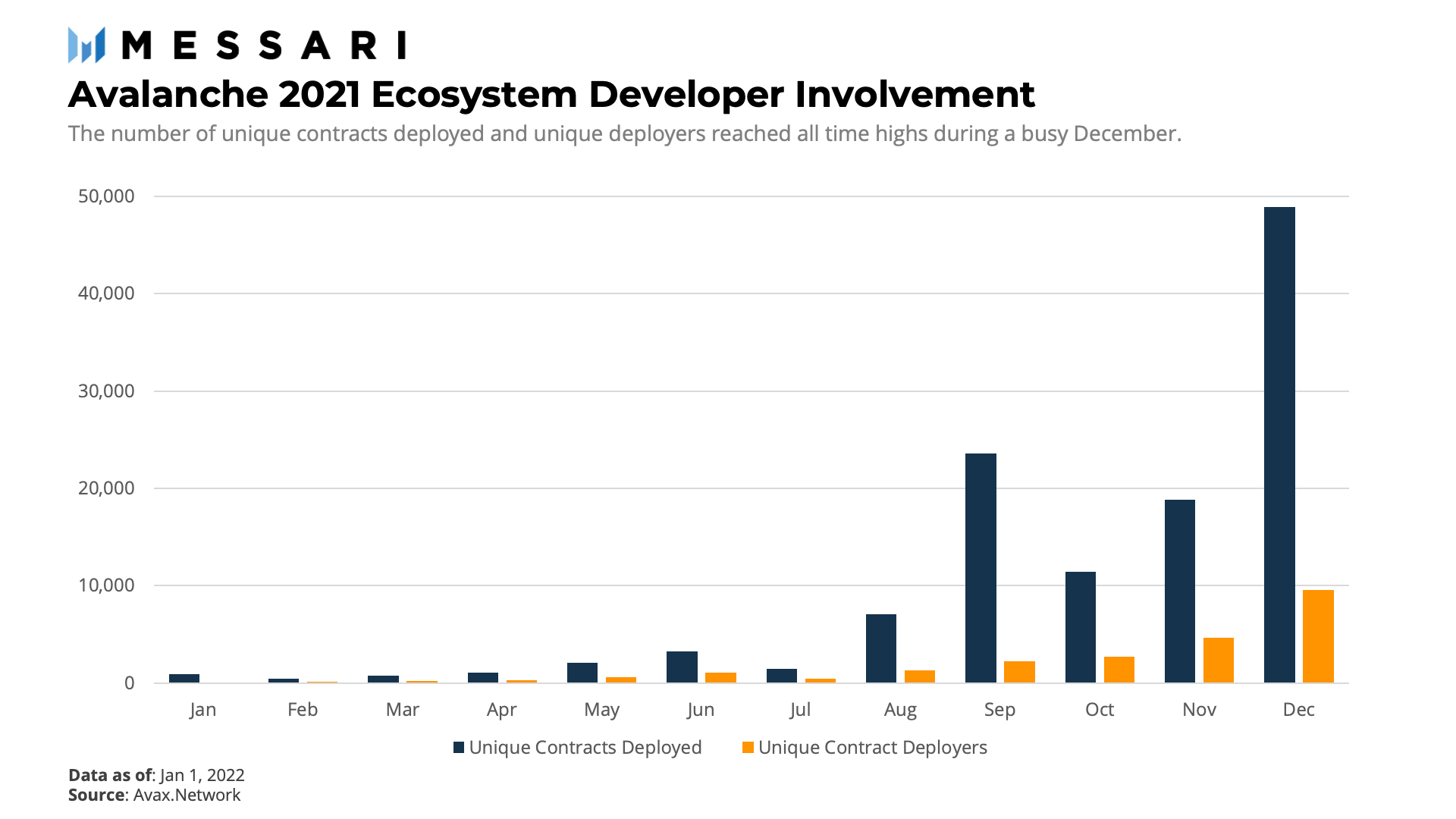Select the June navy contracts bar
The height and width of the screenshot is (819, 1456).
682,667
